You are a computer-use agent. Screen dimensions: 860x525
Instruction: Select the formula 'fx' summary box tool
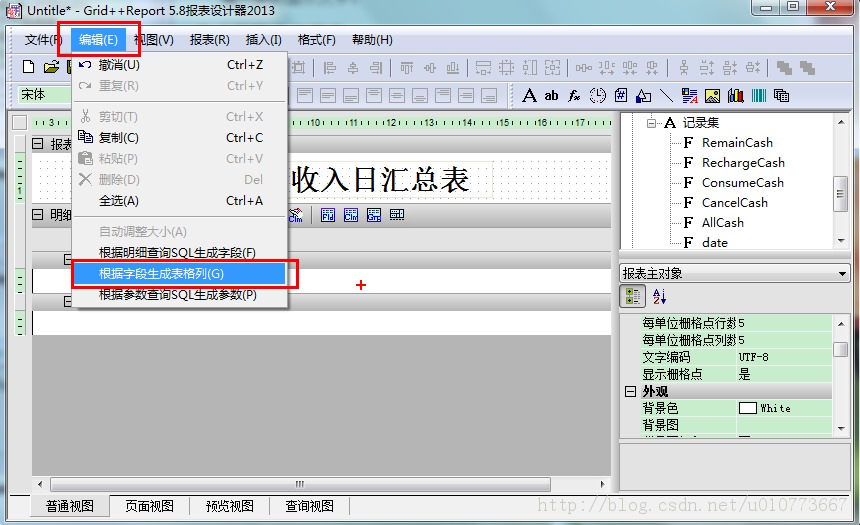pos(574,96)
